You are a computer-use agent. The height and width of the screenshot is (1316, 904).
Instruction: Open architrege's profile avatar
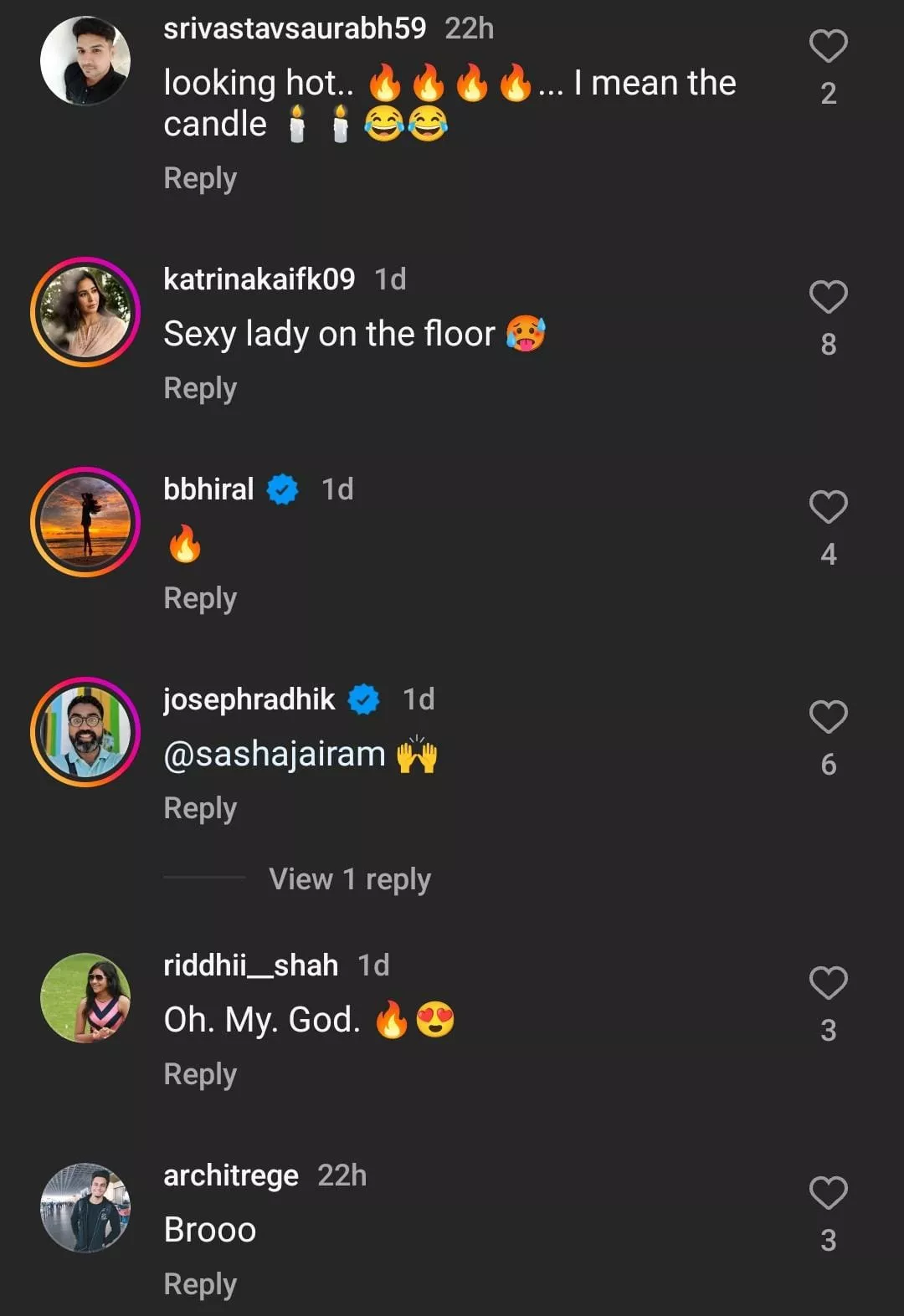tap(85, 1208)
